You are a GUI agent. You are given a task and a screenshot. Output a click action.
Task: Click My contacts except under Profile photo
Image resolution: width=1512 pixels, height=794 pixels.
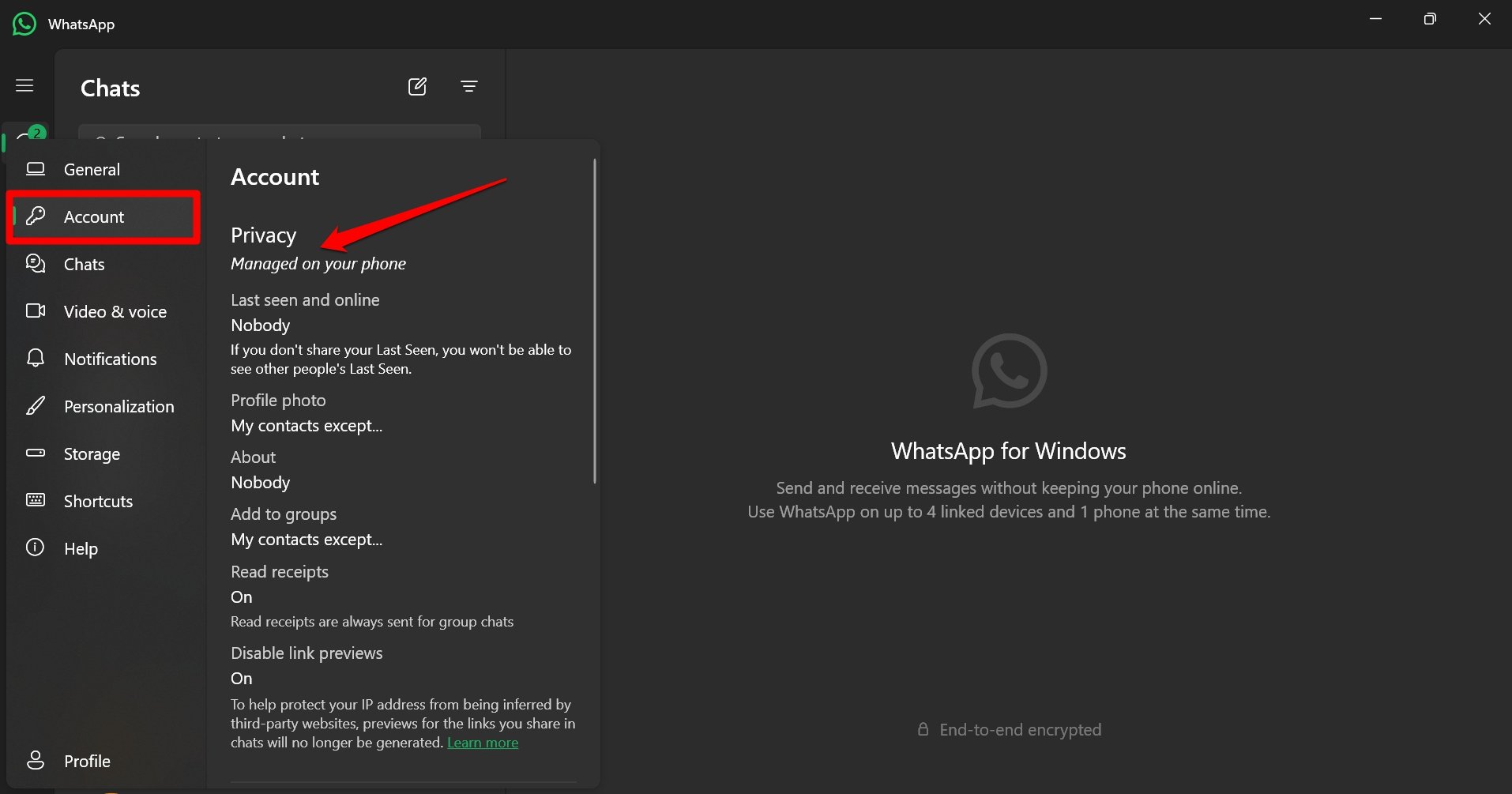[x=307, y=426]
